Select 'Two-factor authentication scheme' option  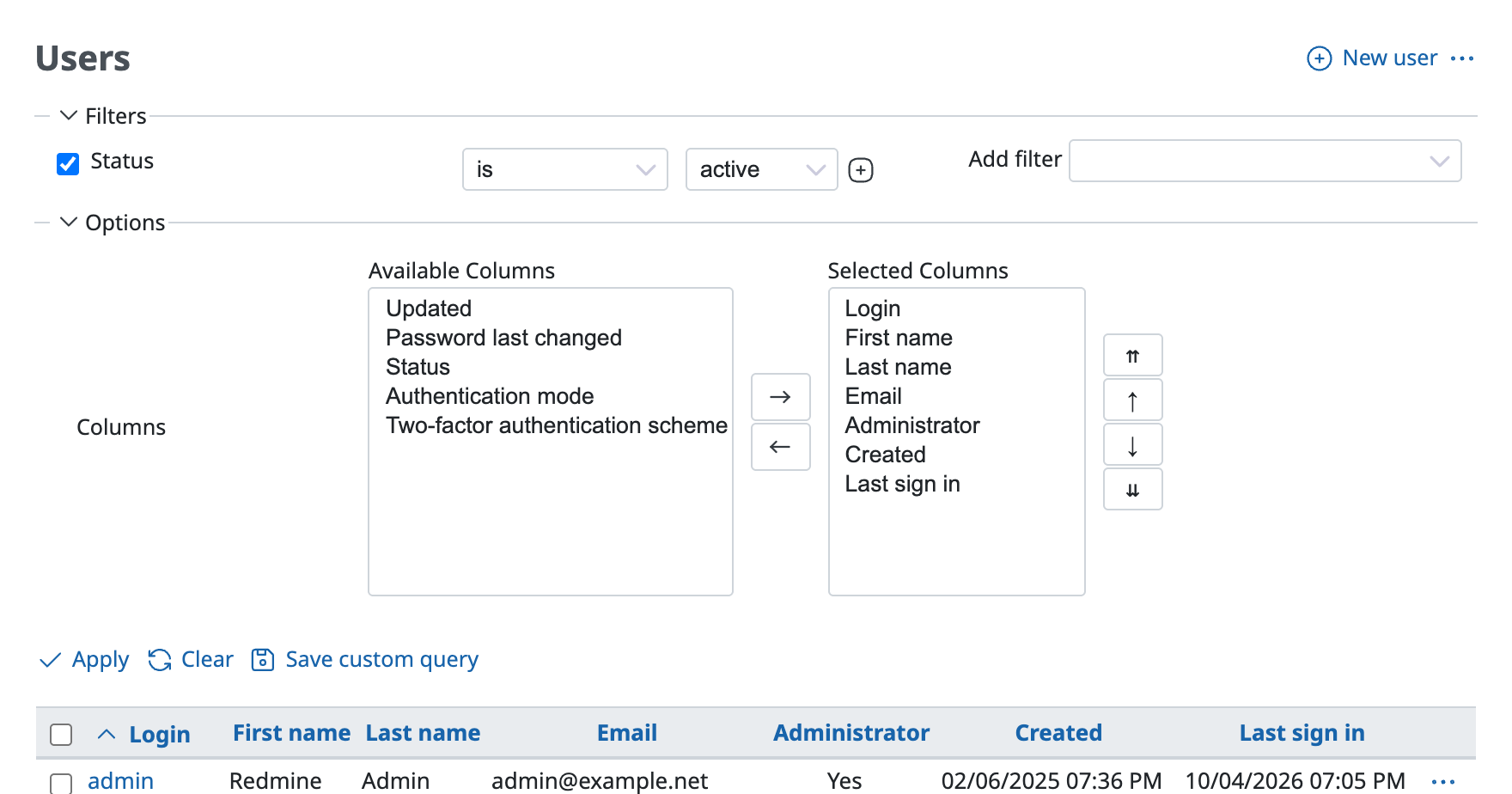point(550,425)
